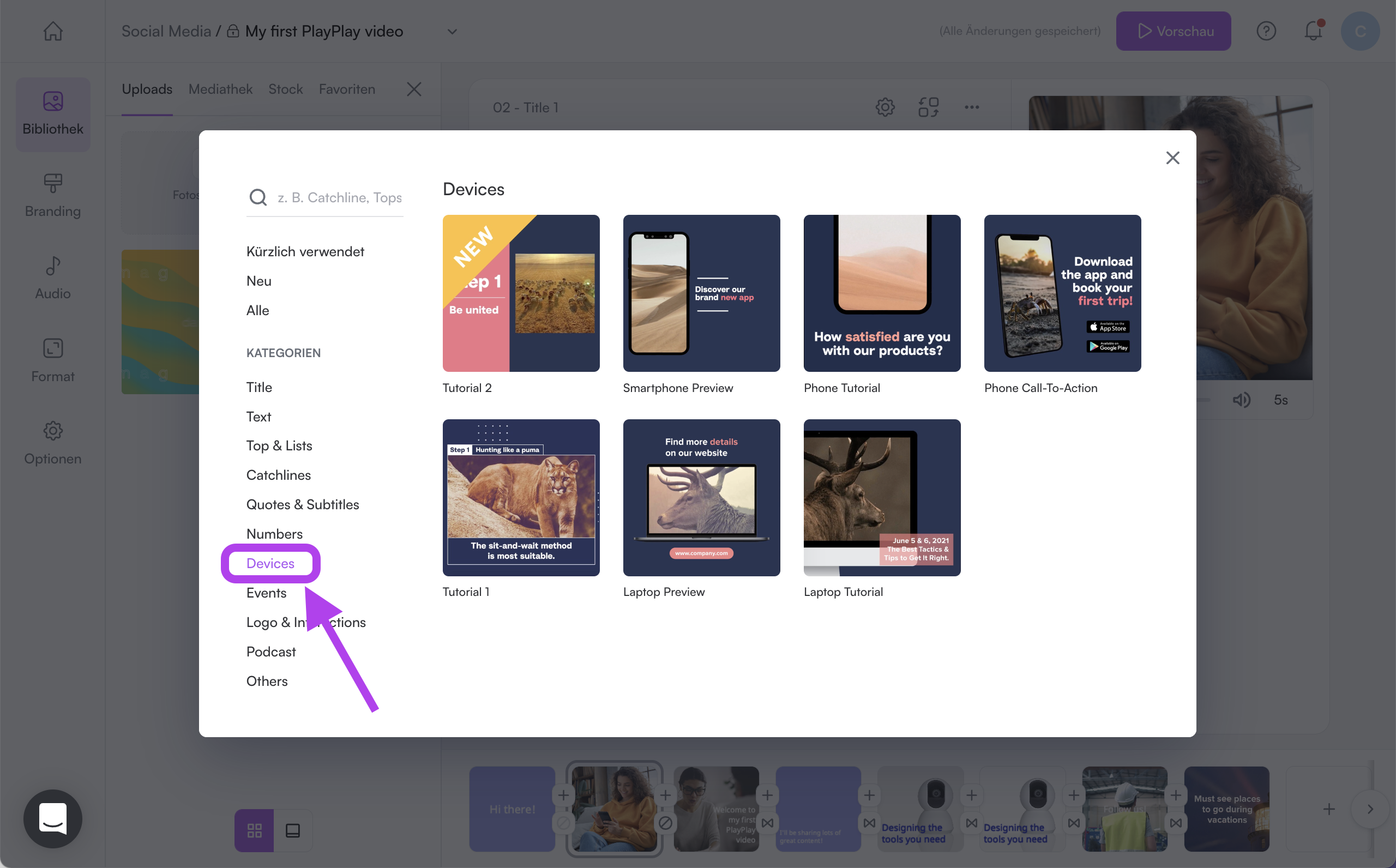Click the replace screen template icon

(x=928, y=107)
